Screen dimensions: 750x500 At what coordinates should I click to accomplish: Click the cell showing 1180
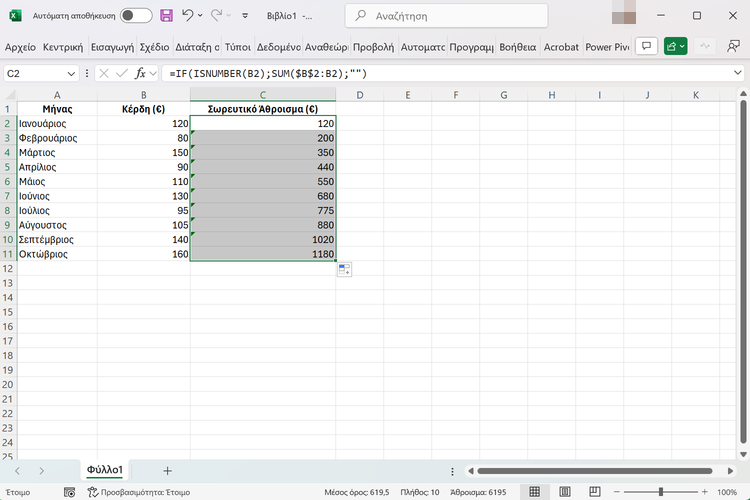coord(263,254)
